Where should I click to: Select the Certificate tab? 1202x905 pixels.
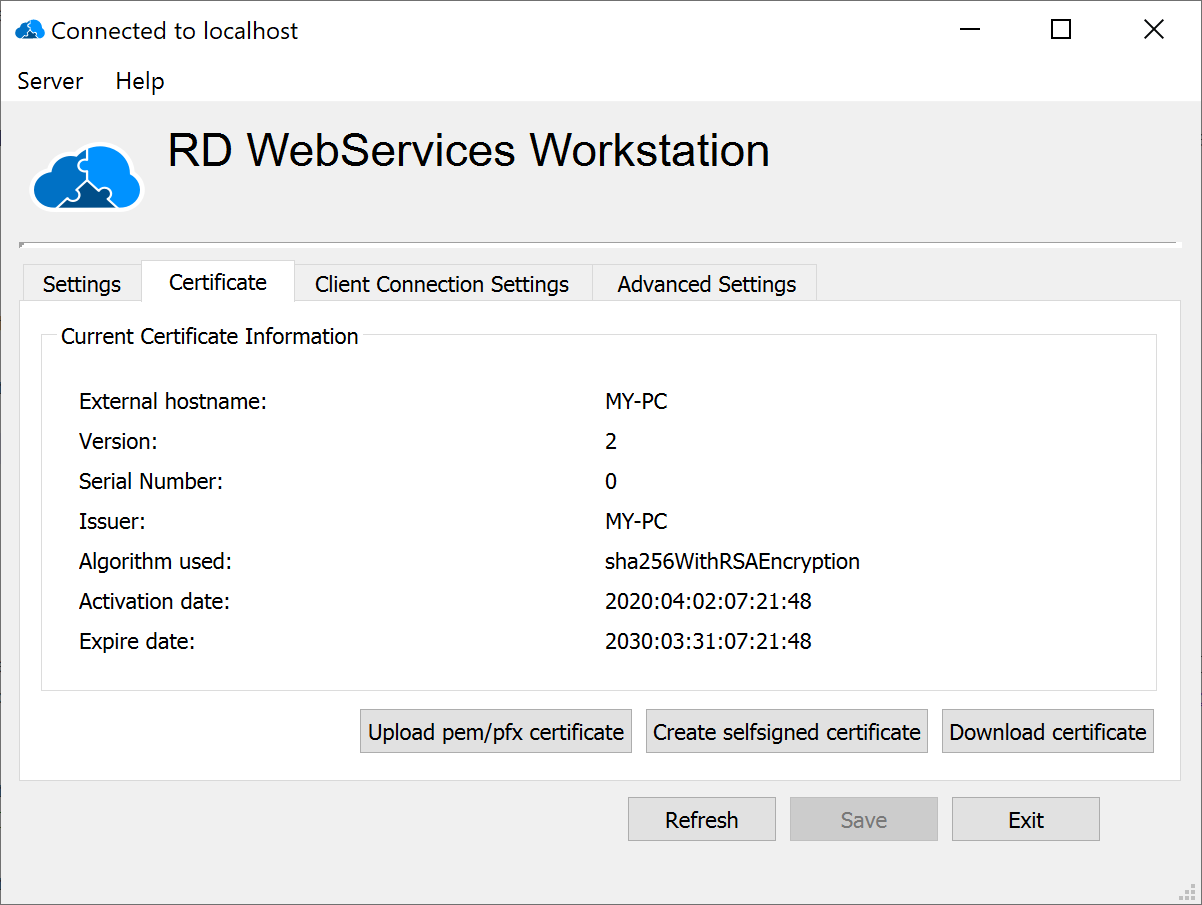218,282
